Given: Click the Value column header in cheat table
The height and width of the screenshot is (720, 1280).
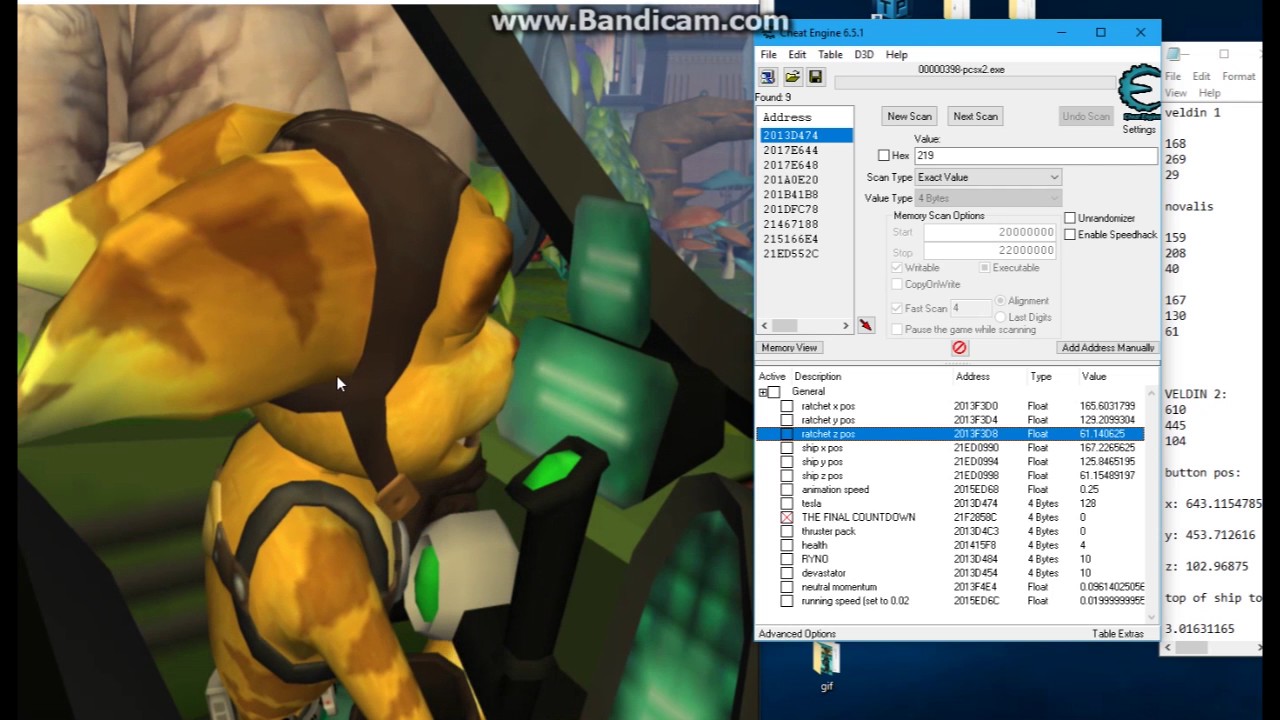Looking at the screenshot, I should [1094, 377].
